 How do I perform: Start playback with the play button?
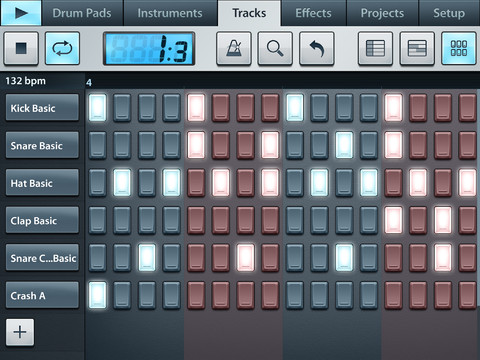pyautogui.click(x=21, y=13)
